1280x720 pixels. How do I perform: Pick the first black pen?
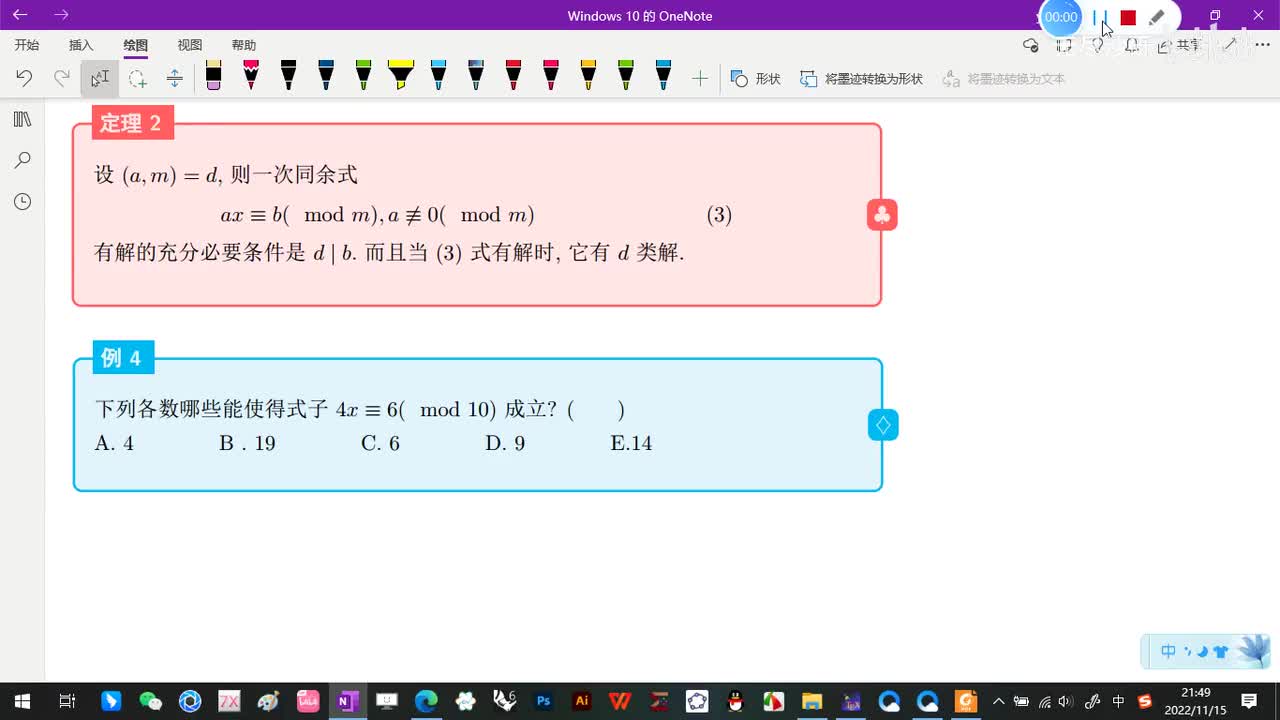(x=288, y=75)
